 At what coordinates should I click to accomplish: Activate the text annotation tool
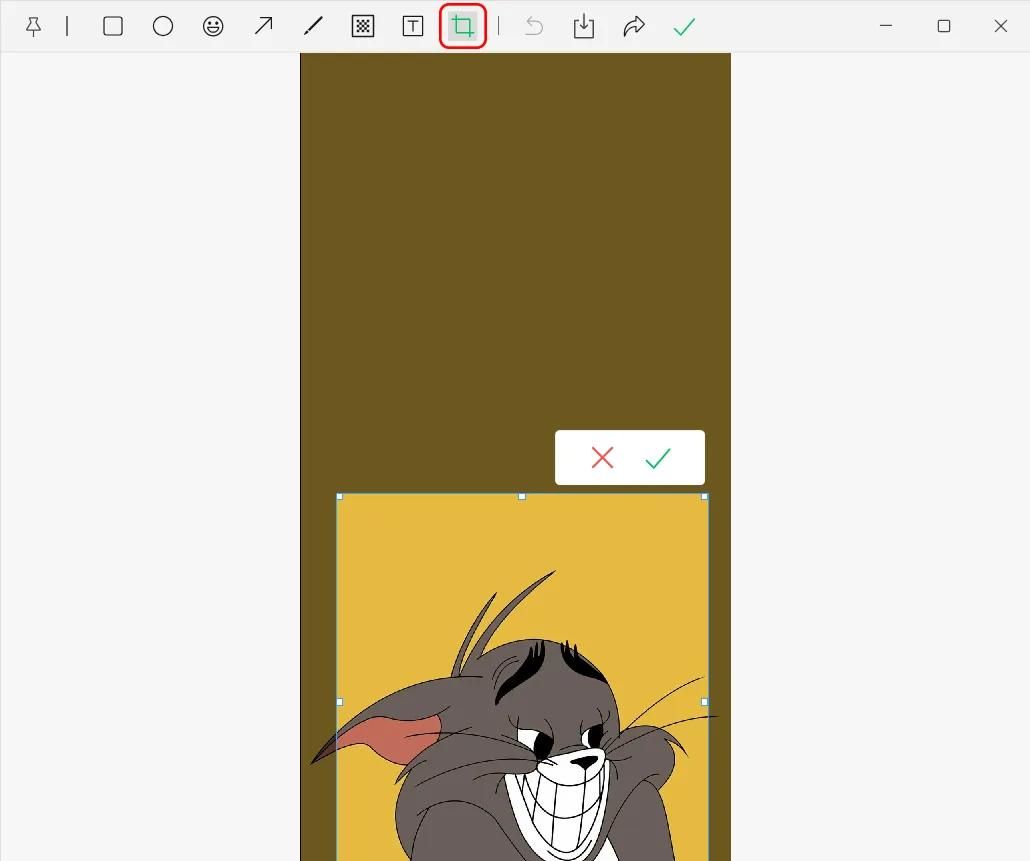[x=413, y=27]
